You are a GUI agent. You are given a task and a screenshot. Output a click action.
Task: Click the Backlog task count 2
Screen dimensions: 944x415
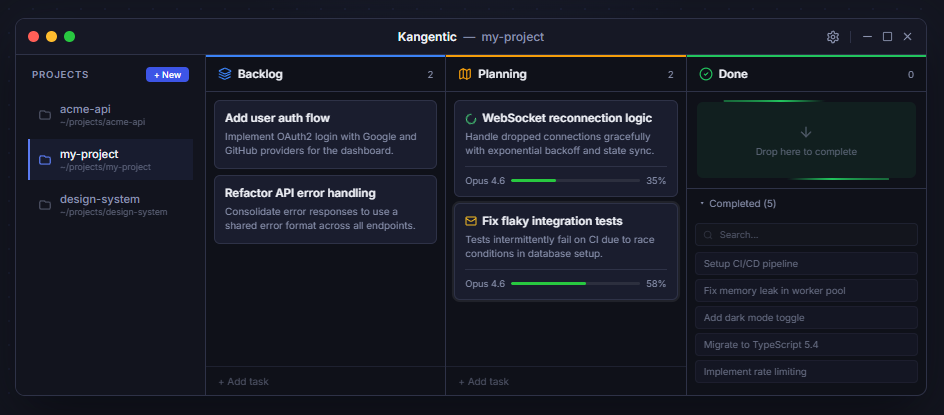(430, 75)
